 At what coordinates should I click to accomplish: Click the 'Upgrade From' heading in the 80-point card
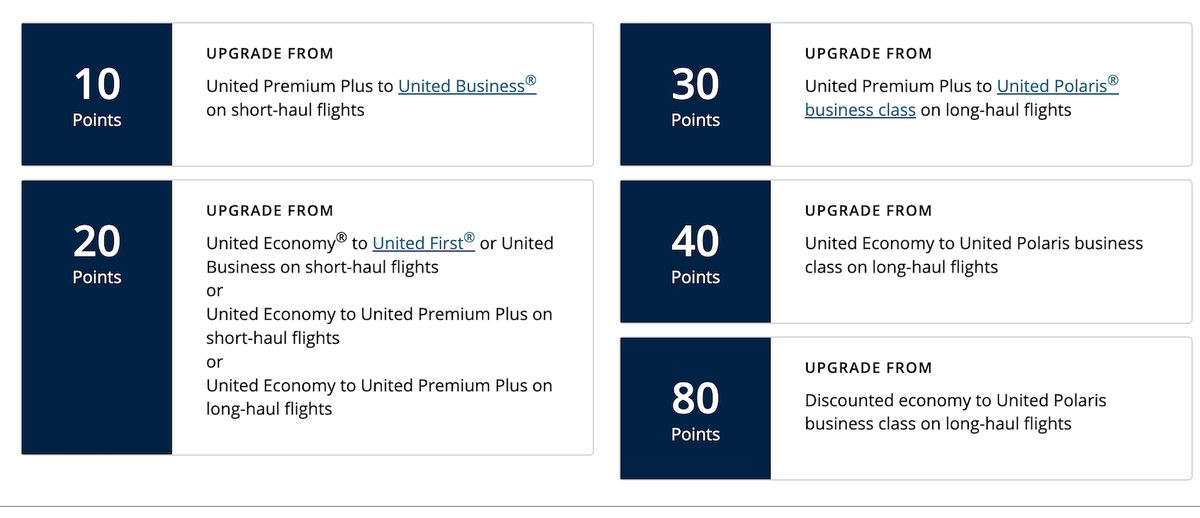tap(868, 368)
